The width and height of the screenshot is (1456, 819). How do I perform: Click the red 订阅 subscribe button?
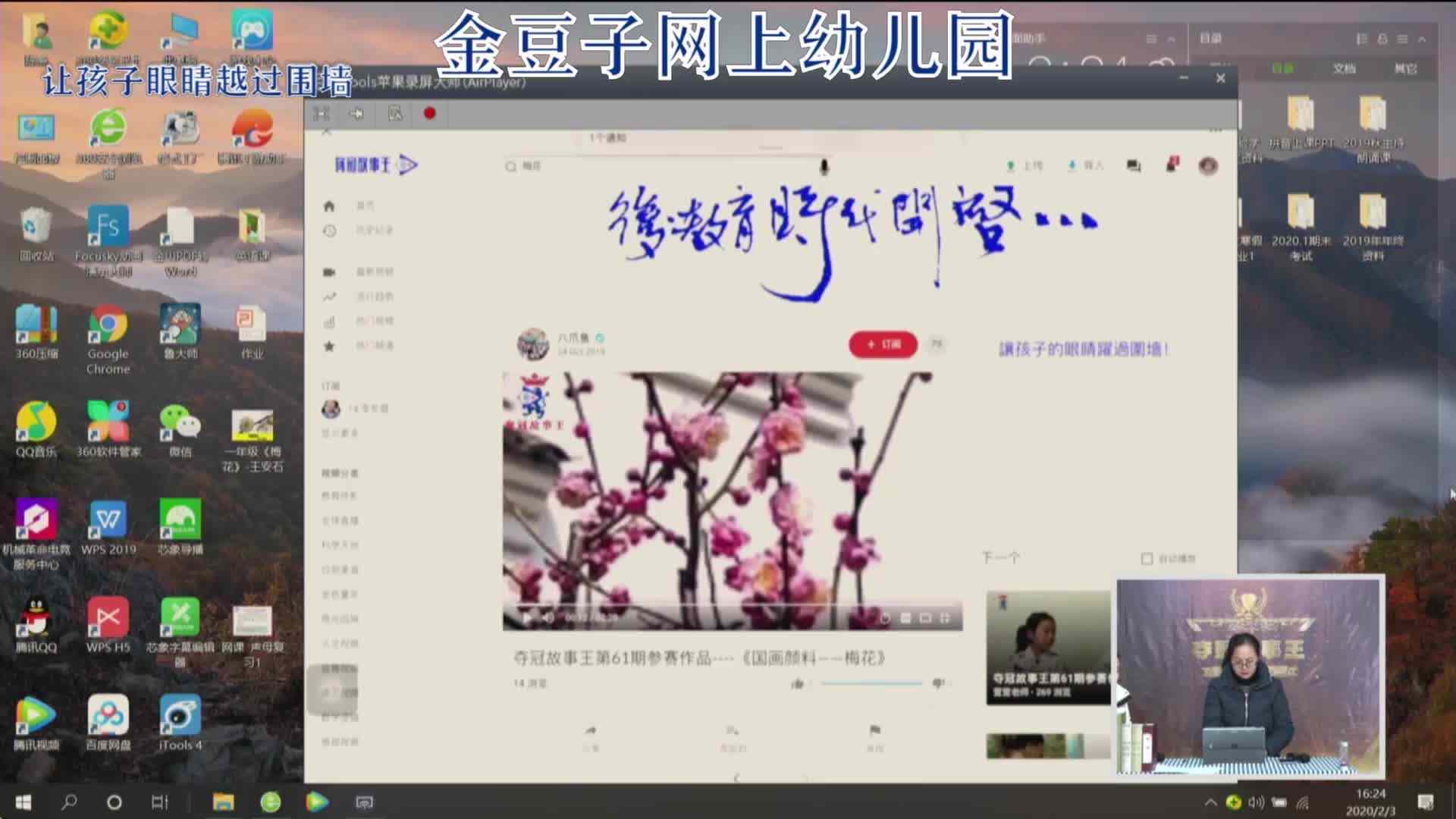pos(882,345)
